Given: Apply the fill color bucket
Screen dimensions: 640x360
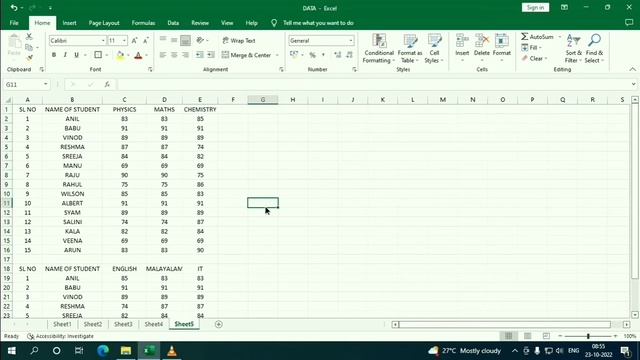Looking at the screenshot, I should coord(120,55).
